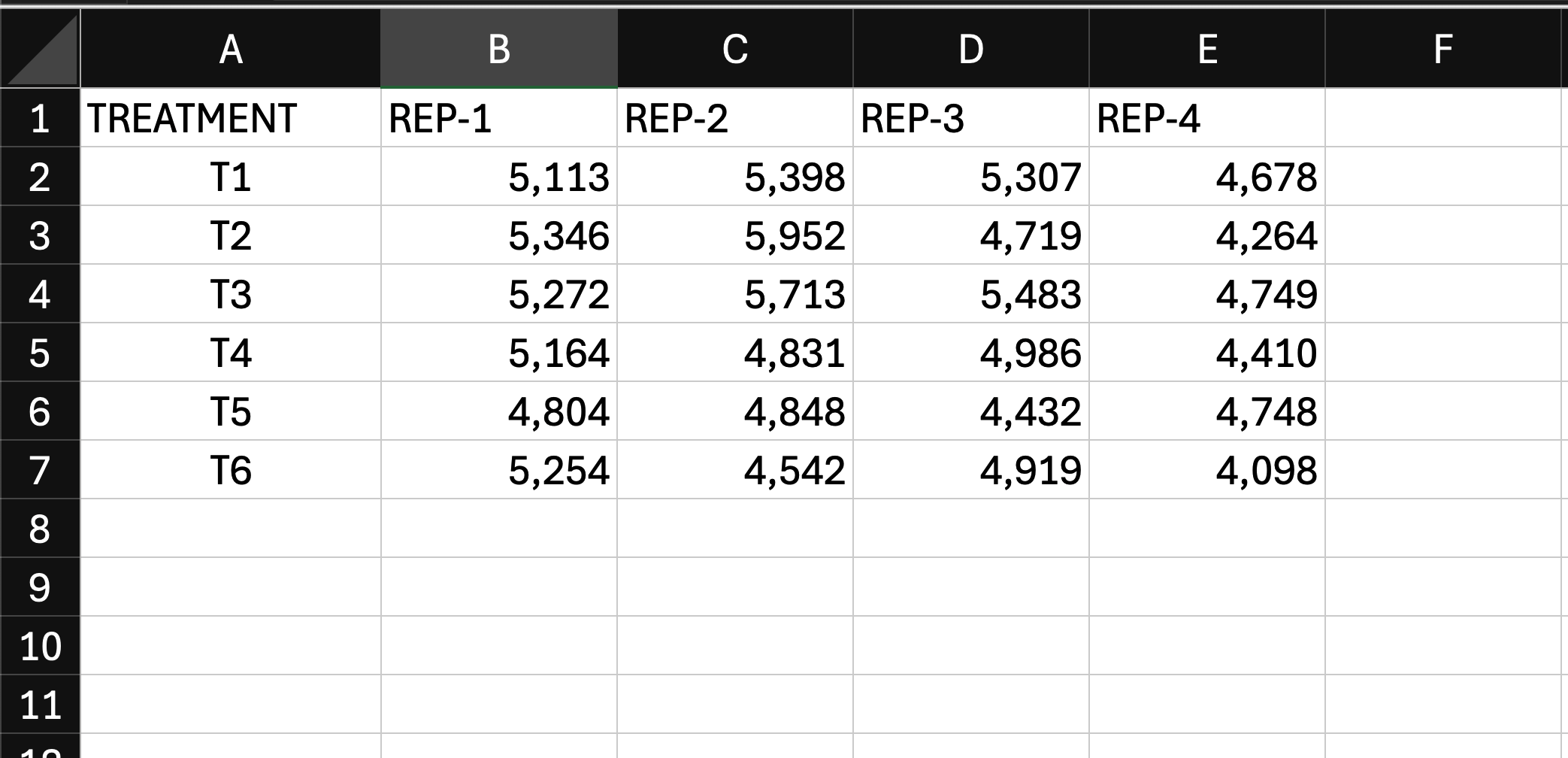Click the cell with value 5,113
The width and height of the screenshot is (1568, 758).
tap(498, 177)
